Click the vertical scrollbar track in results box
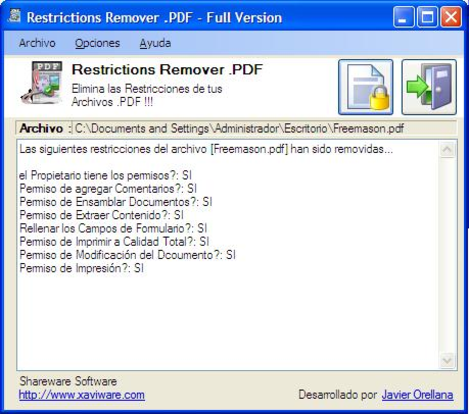The image size is (469, 414). point(447,255)
